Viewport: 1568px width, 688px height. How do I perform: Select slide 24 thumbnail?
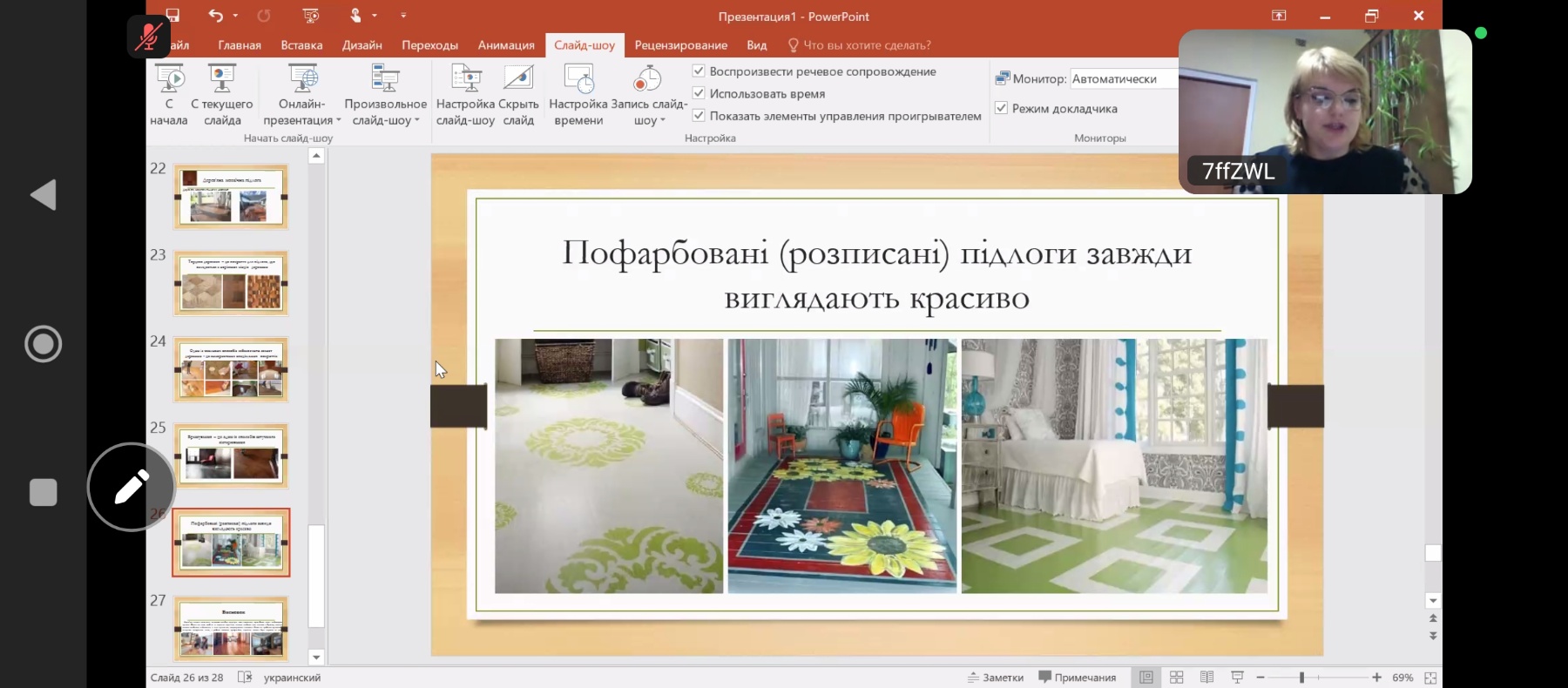[x=231, y=370]
